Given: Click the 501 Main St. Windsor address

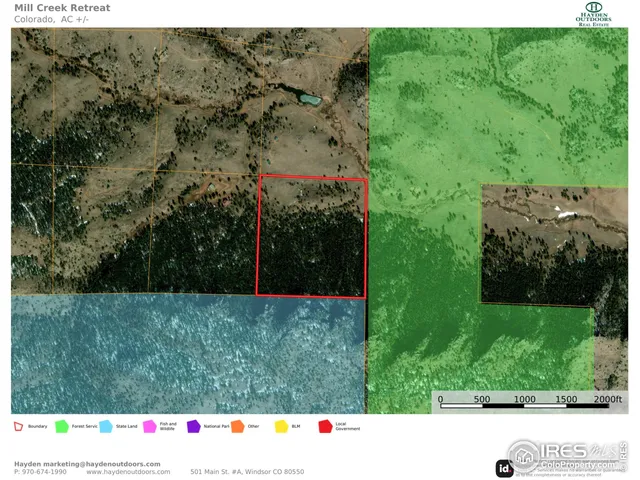Looking at the screenshot, I should click(246, 472).
